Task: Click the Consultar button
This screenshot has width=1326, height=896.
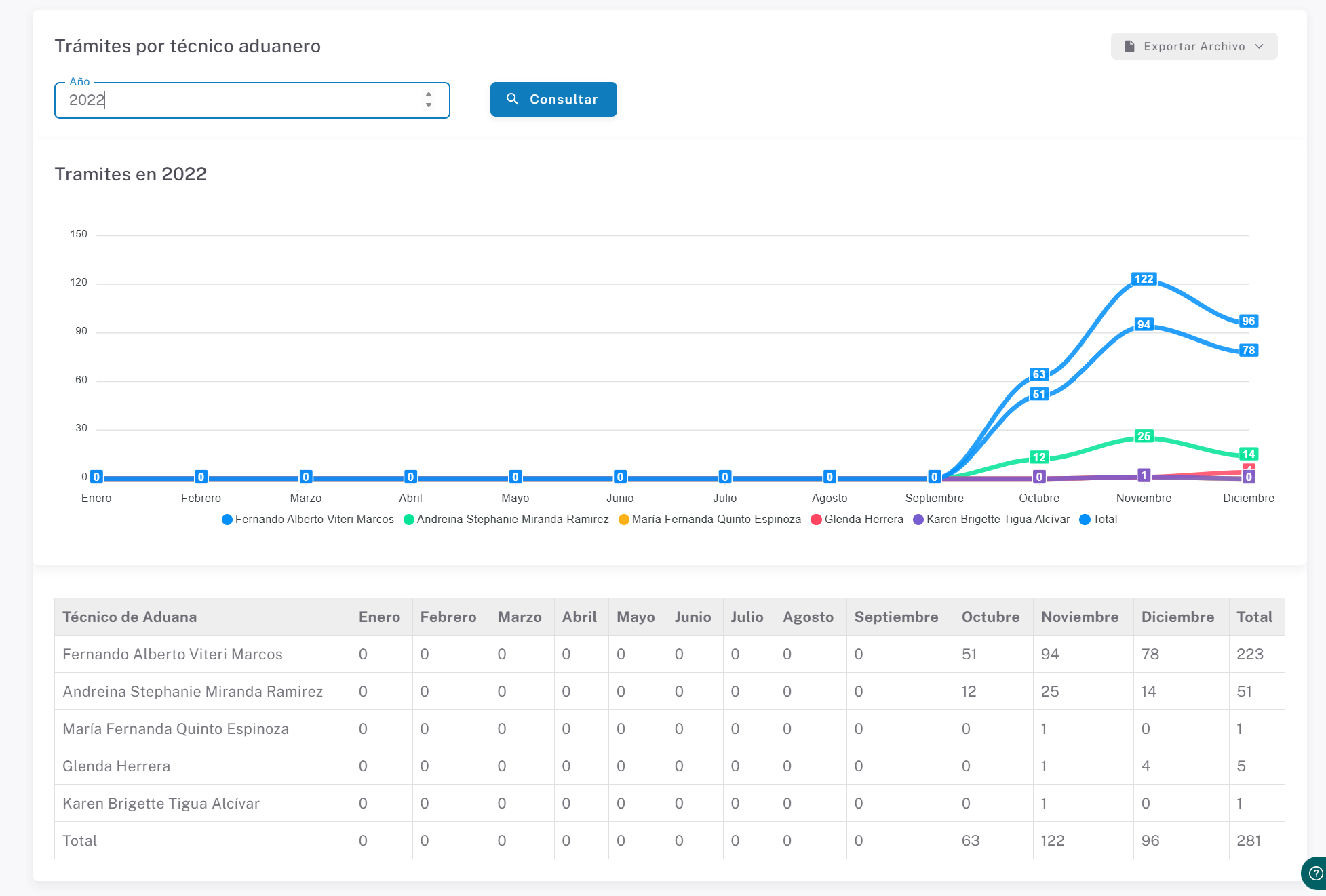Action: [x=553, y=99]
